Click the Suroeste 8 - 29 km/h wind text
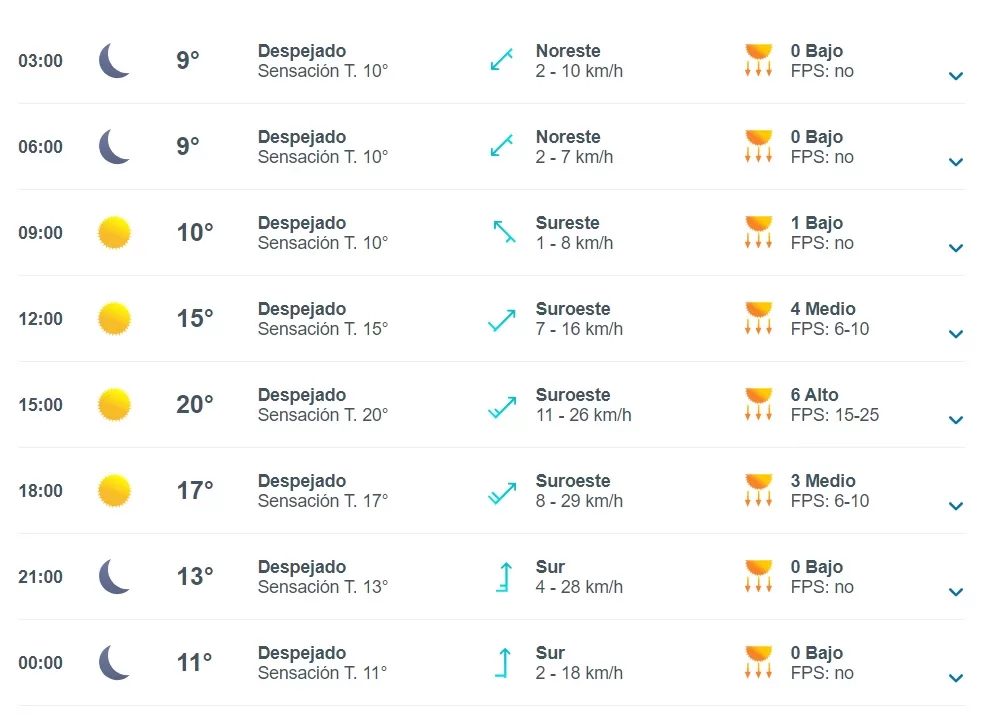The height and width of the screenshot is (720, 982). [x=579, y=491]
